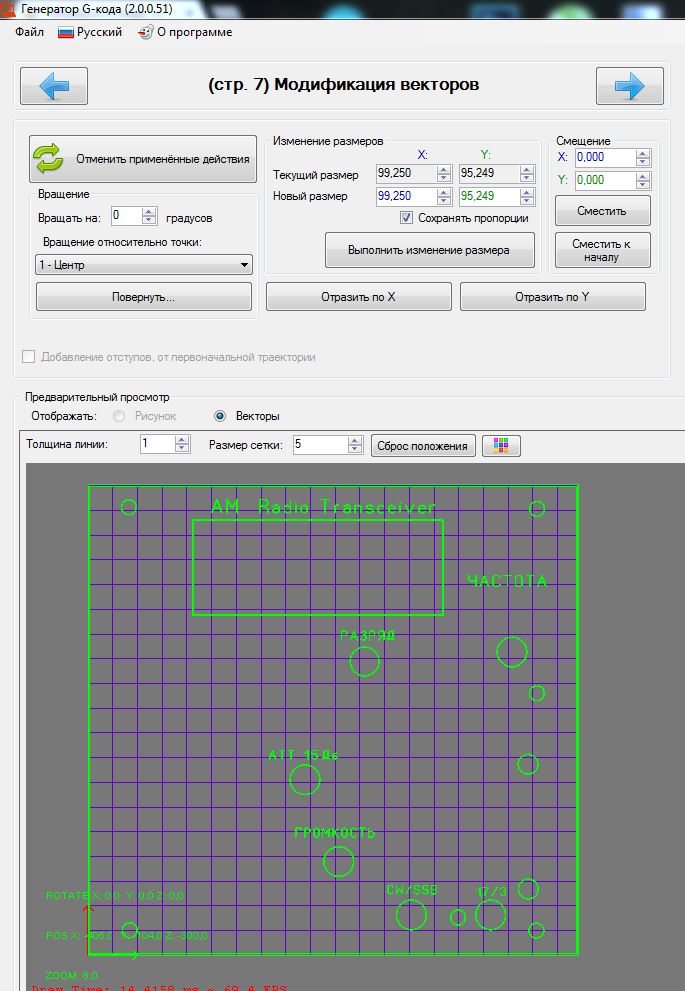685x991 pixels.
Task: Toggle Добавление отступов checkbox
Action: [x=28, y=356]
